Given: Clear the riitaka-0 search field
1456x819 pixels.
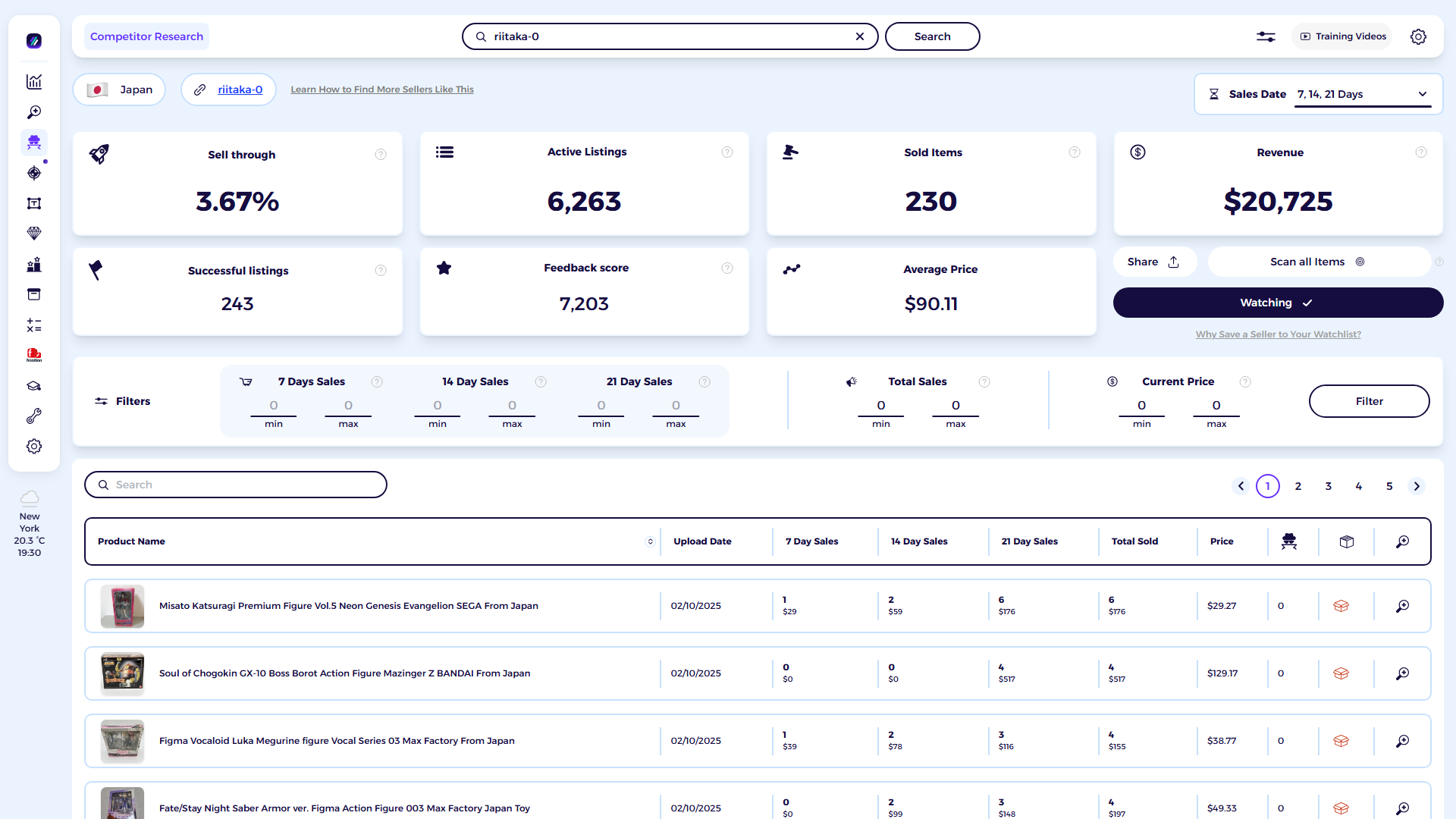Looking at the screenshot, I should (x=860, y=36).
